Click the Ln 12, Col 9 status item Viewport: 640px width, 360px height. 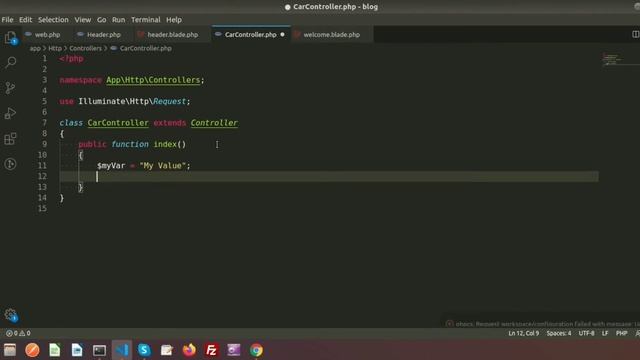click(524, 333)
